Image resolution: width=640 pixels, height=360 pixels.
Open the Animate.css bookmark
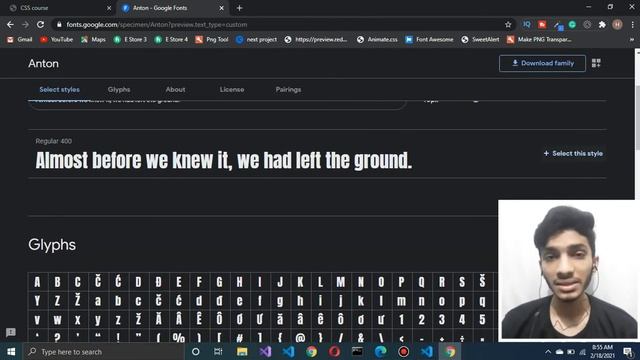[377, 40]
